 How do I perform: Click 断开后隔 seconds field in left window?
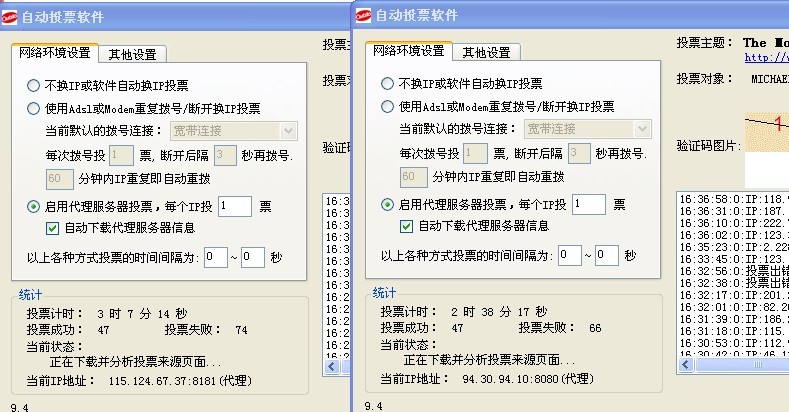tap(225, 155)
